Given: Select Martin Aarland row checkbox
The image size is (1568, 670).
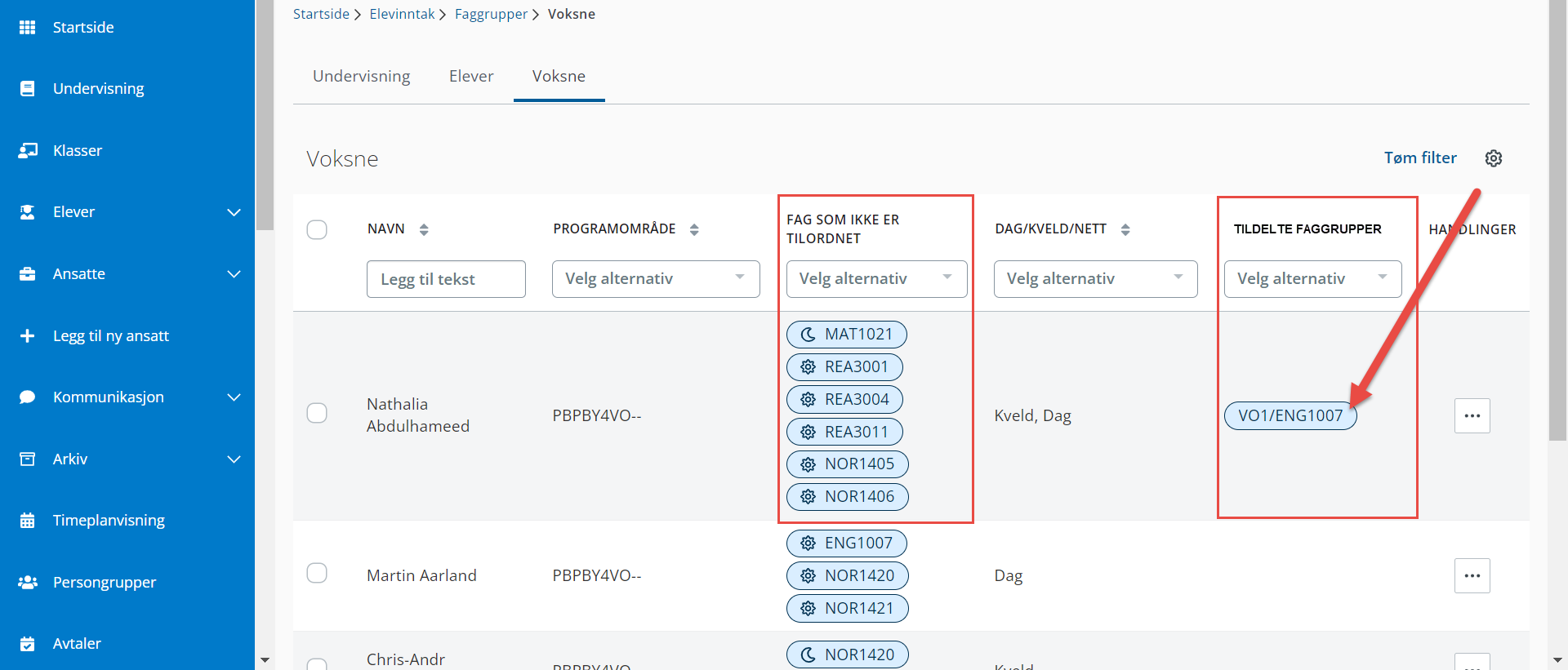Looking at the screenshot, I should point(317,573).
